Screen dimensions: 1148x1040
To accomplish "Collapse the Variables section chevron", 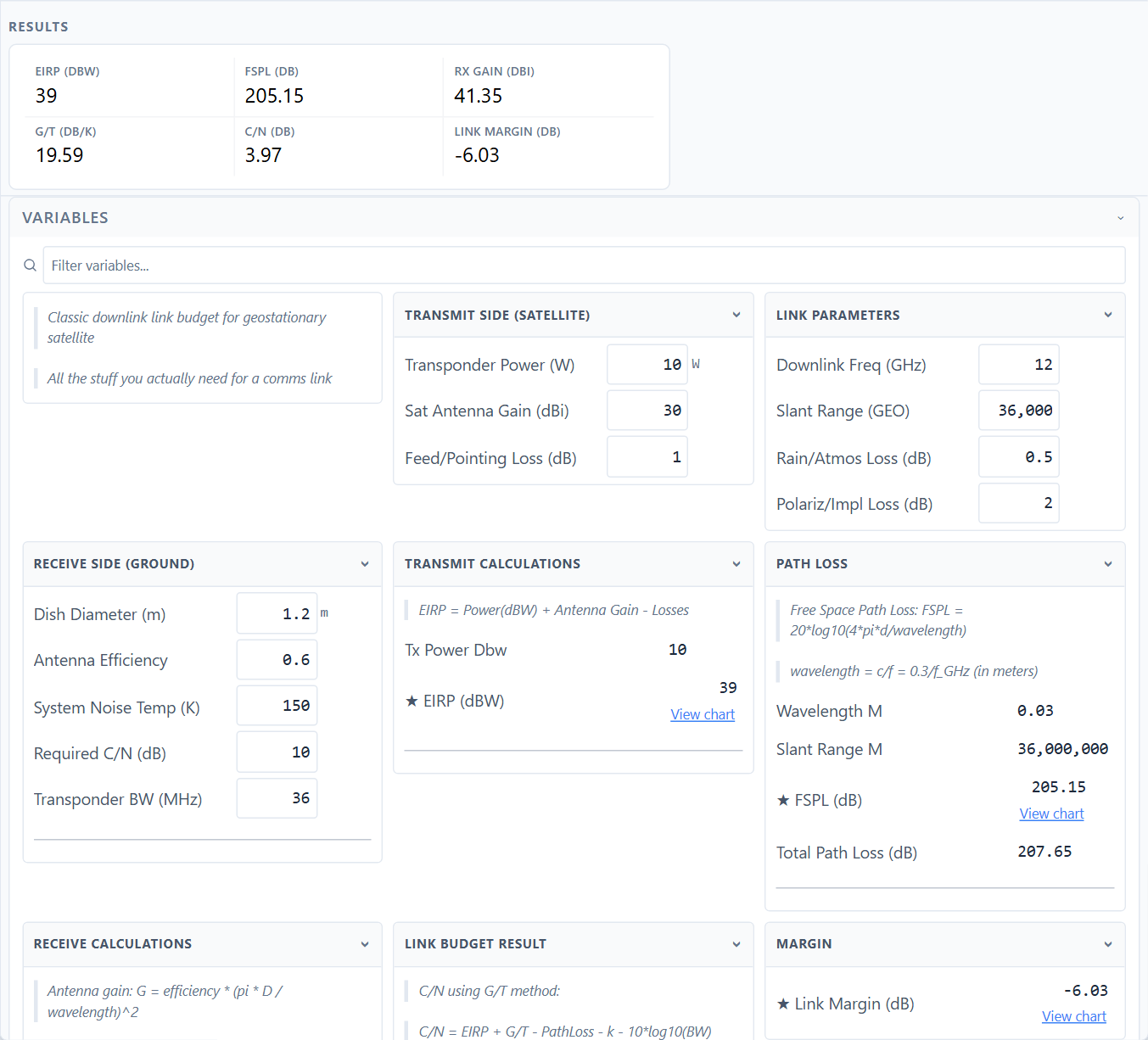I will click(1120, 218).
